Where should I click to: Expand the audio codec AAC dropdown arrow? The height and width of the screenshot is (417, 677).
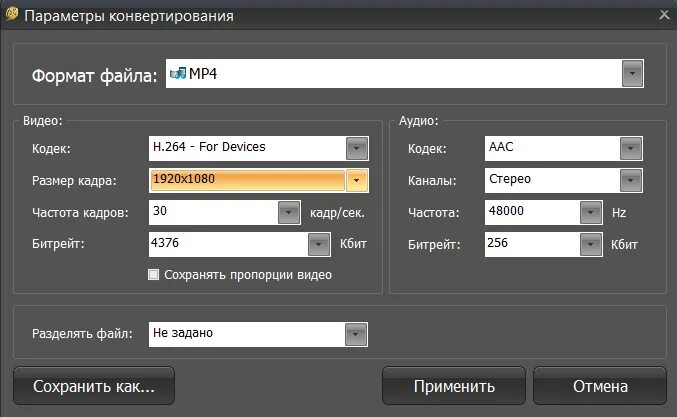click(x=631, y=148)
